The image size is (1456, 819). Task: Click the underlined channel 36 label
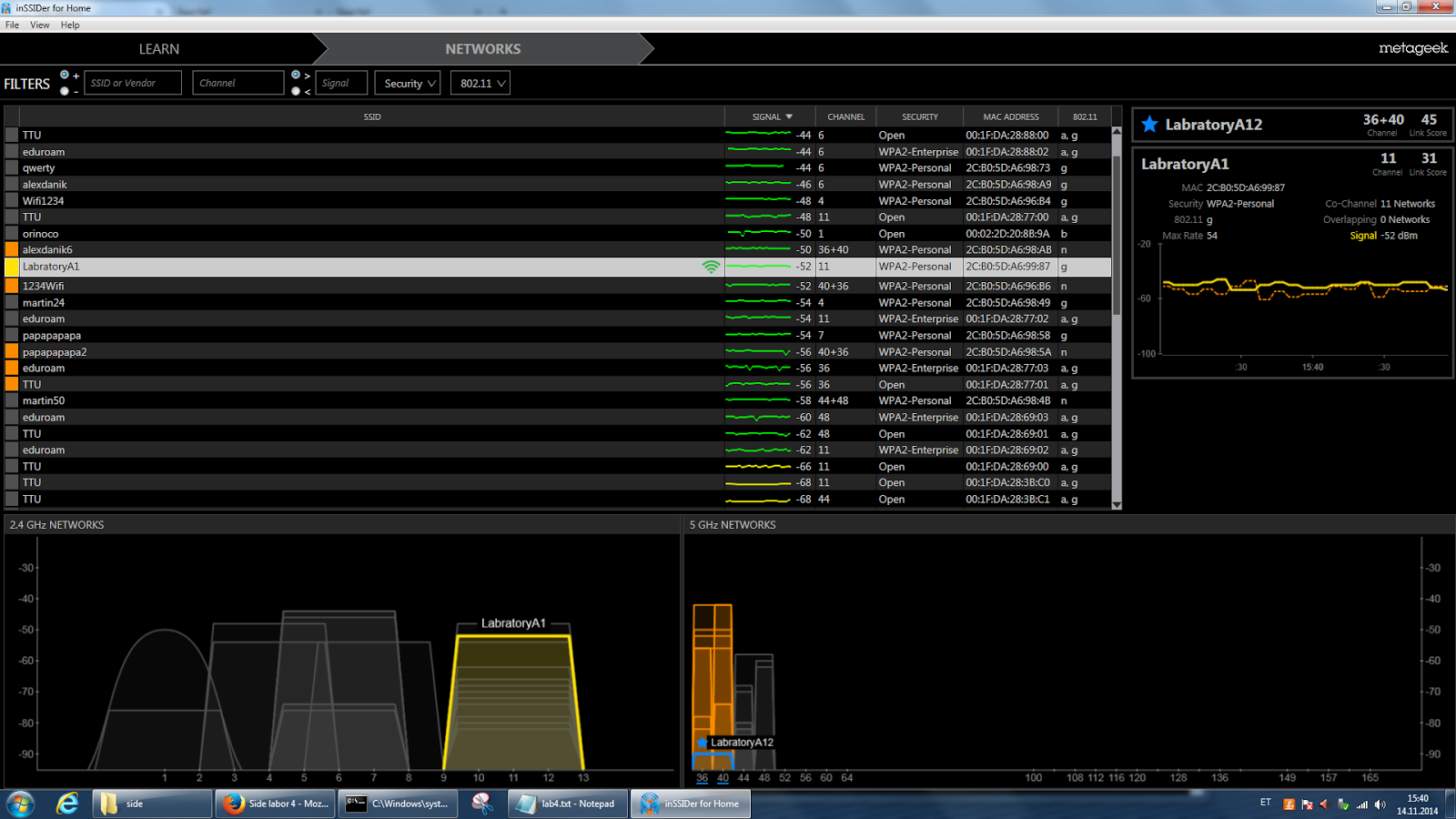[x=702, y=778]
